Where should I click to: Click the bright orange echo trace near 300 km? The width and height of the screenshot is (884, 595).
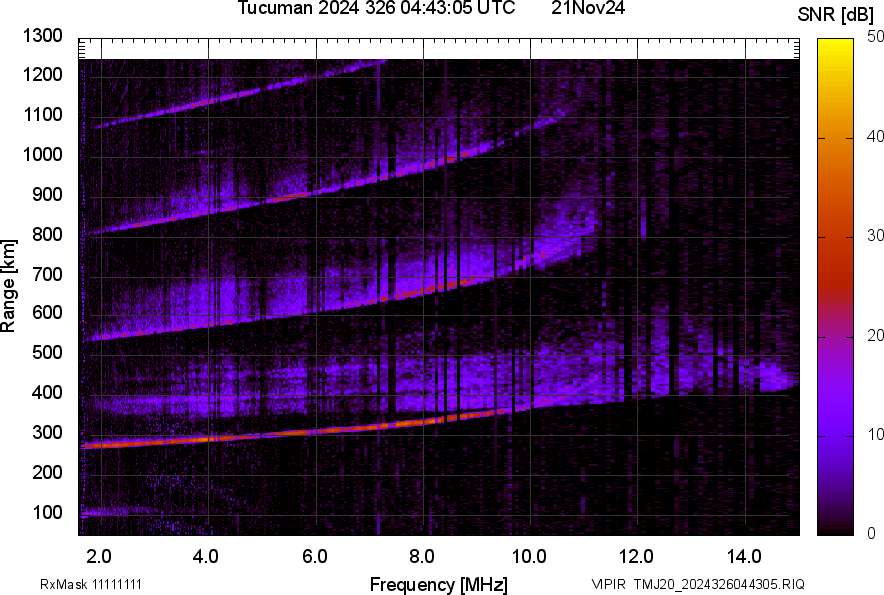[300, 434]
